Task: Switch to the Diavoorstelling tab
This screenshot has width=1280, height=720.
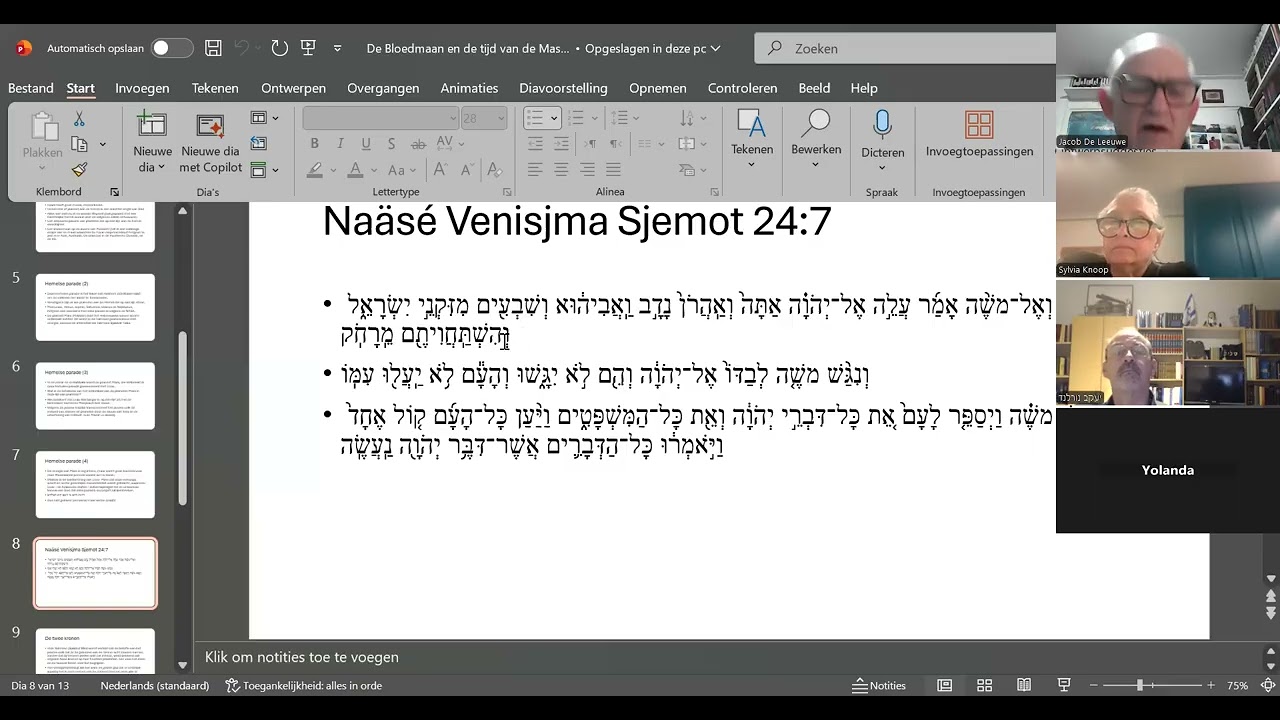Action: pos(563,88)
